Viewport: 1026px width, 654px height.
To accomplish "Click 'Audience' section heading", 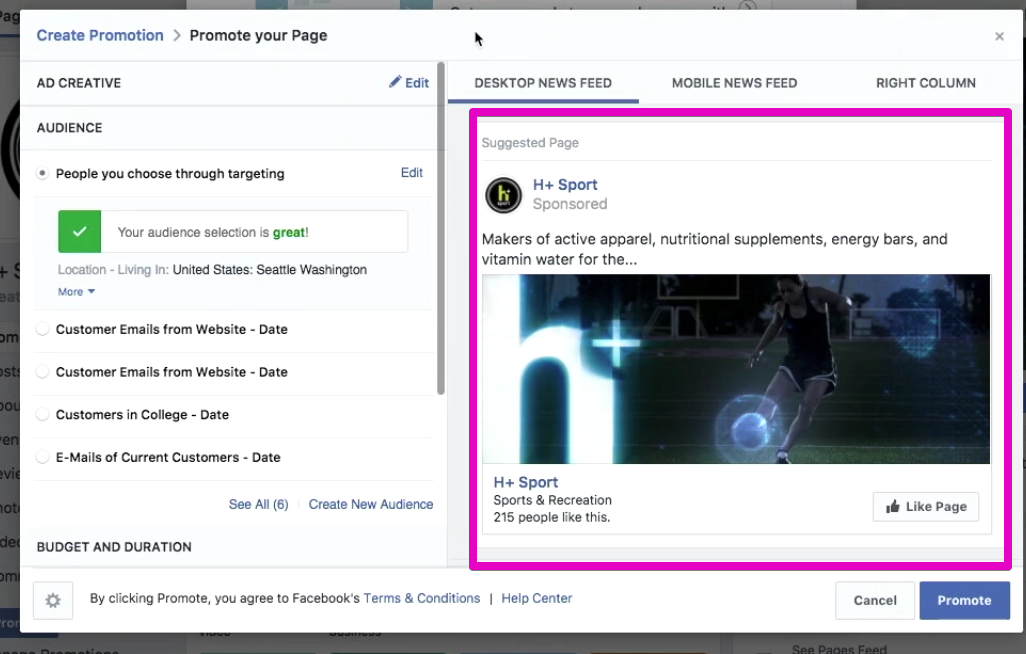I will [69, 128].
